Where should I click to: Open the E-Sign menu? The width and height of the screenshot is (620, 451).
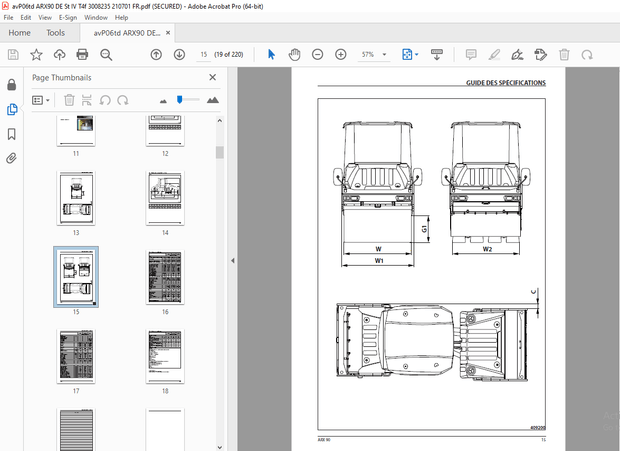[68, 17]
